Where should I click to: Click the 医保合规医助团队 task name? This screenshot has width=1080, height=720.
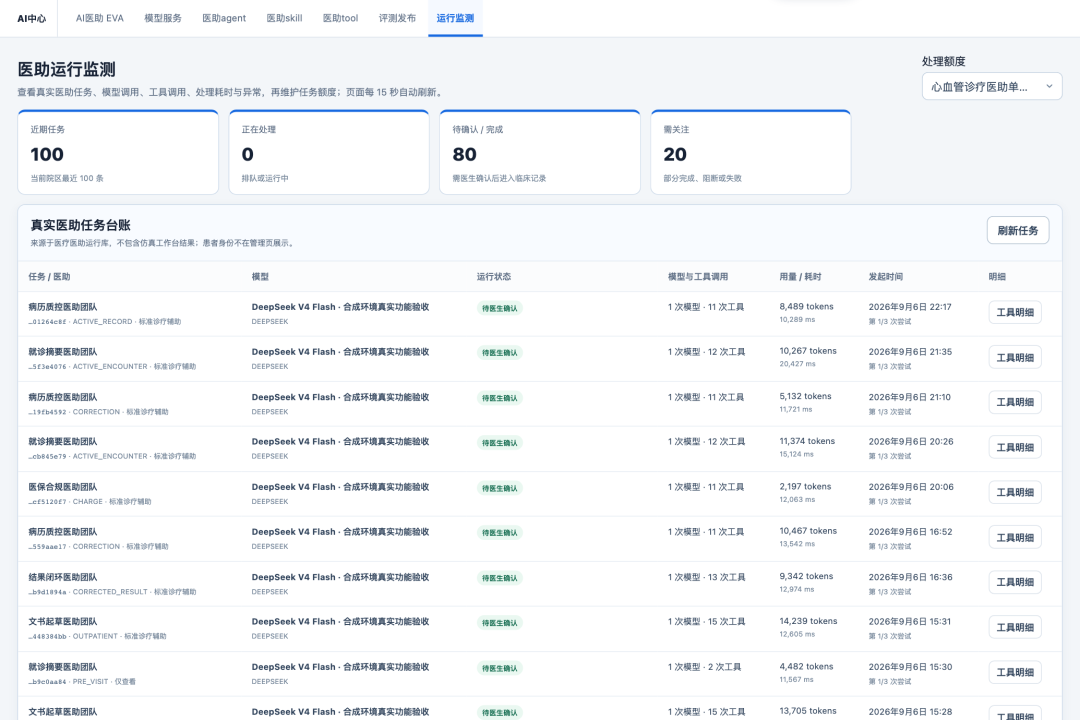click(63, 487)
